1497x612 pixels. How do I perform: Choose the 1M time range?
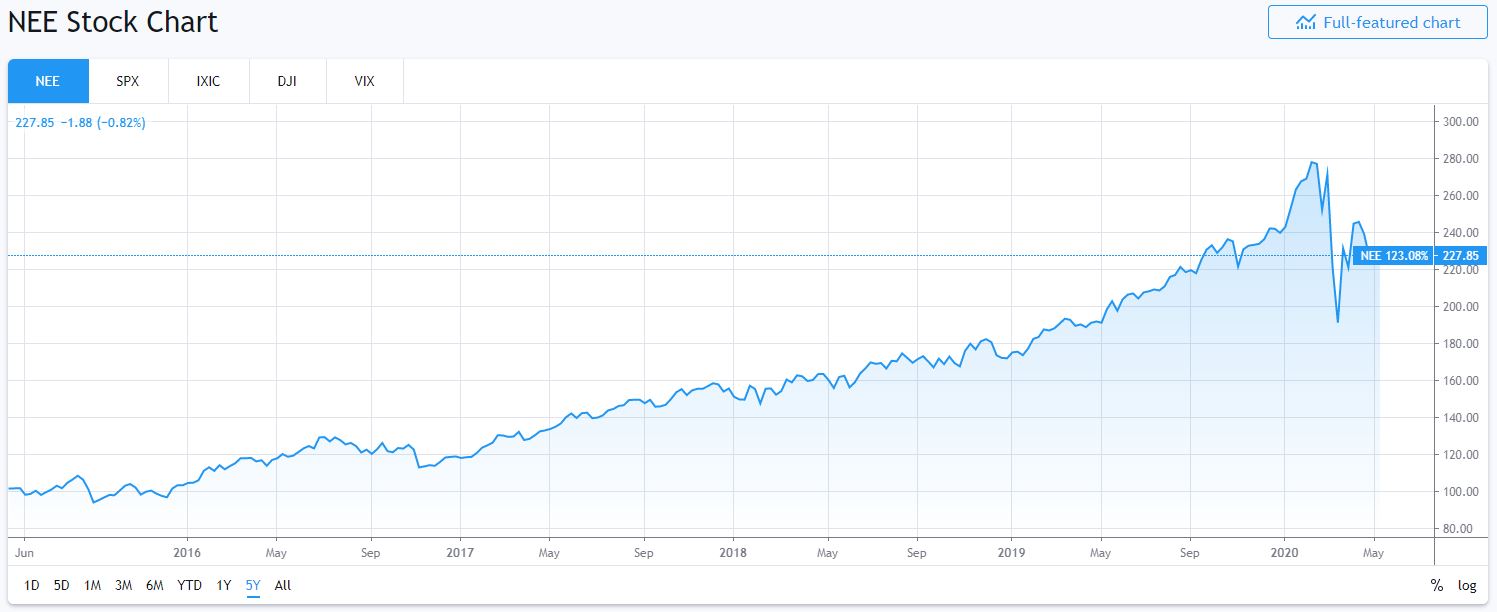point(92,585)
